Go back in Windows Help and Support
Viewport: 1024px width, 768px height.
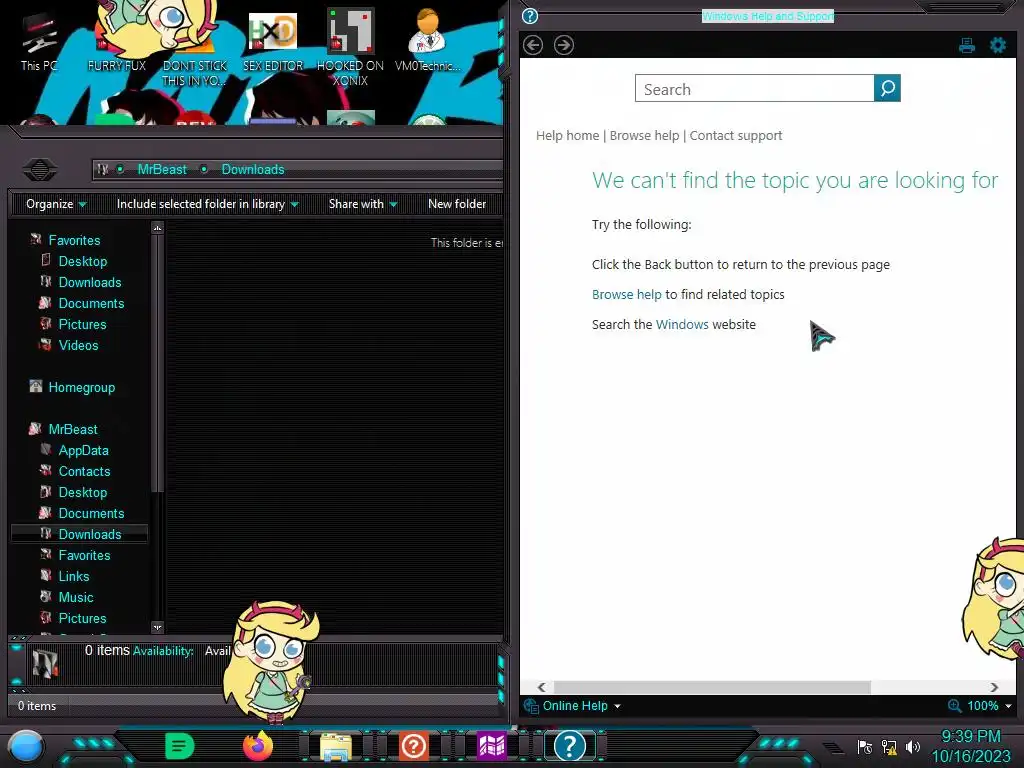533,45
